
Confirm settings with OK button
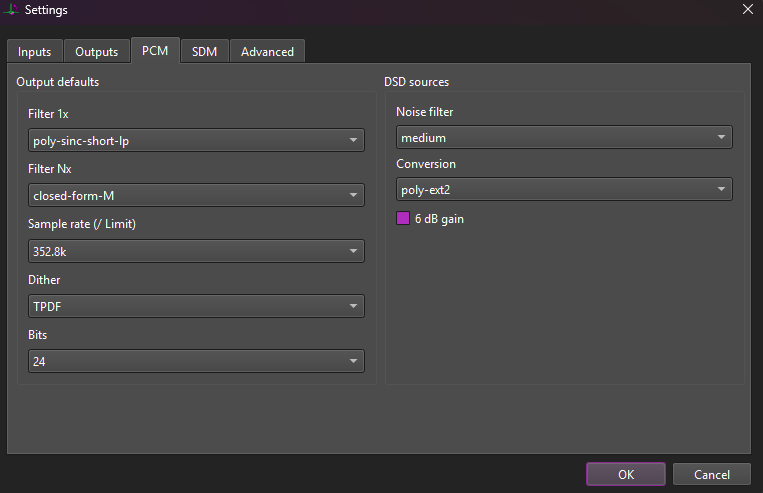[626, 475]
